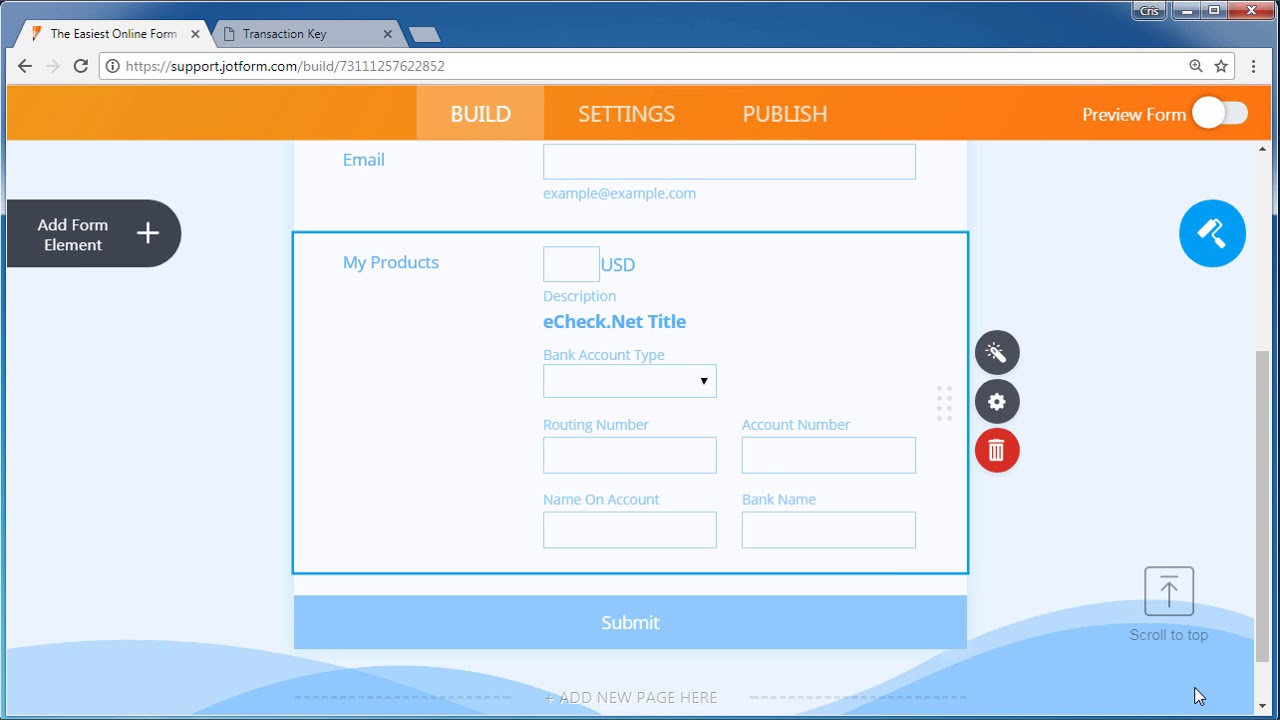The image size is (1280, 720).
Task: Click the Scroll to top arrow icon
Action: (1168, 590)
